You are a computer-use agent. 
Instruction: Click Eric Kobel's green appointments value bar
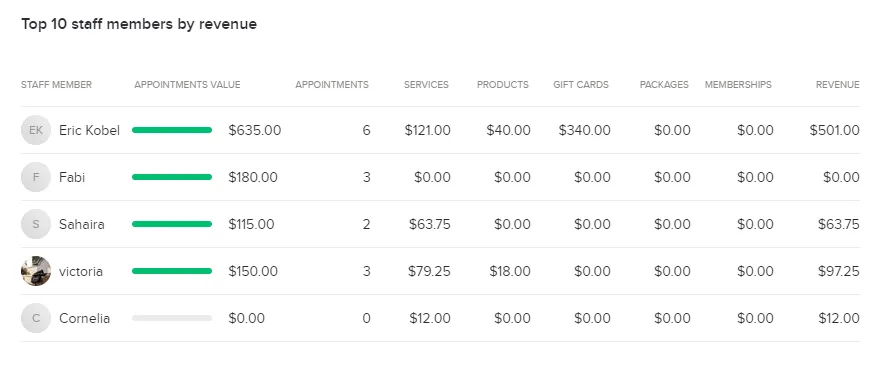172,130
